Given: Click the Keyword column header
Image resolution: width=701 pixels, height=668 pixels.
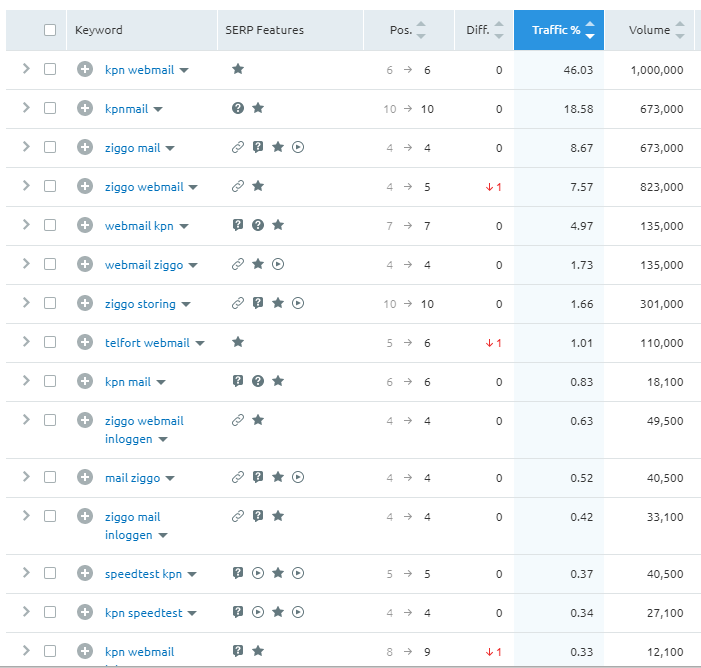Looking at the screenshot, I should click(x=99, y=30).
